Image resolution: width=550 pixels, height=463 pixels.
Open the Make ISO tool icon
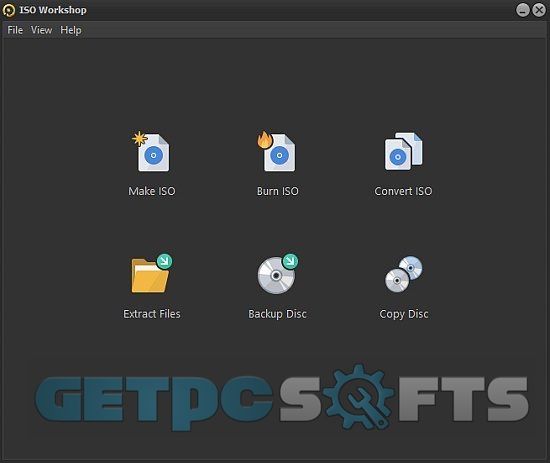152,152
